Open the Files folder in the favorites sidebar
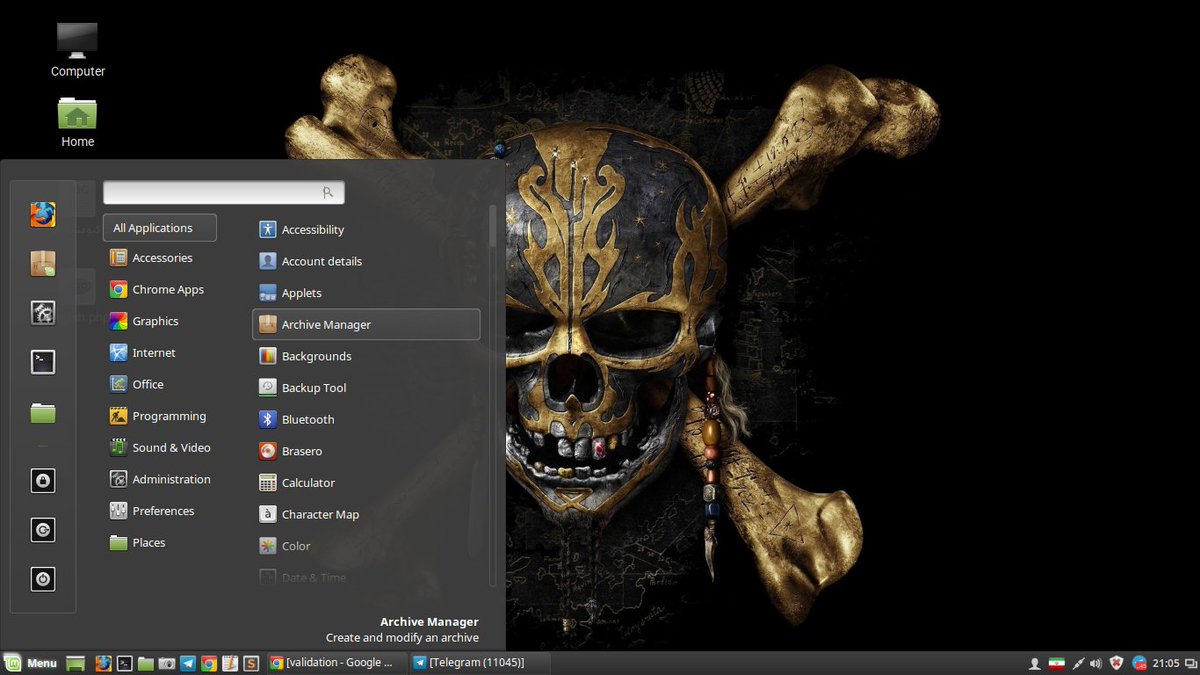Image resolution: width=1200 pixels, height=675 pixels. coord(42,412)
